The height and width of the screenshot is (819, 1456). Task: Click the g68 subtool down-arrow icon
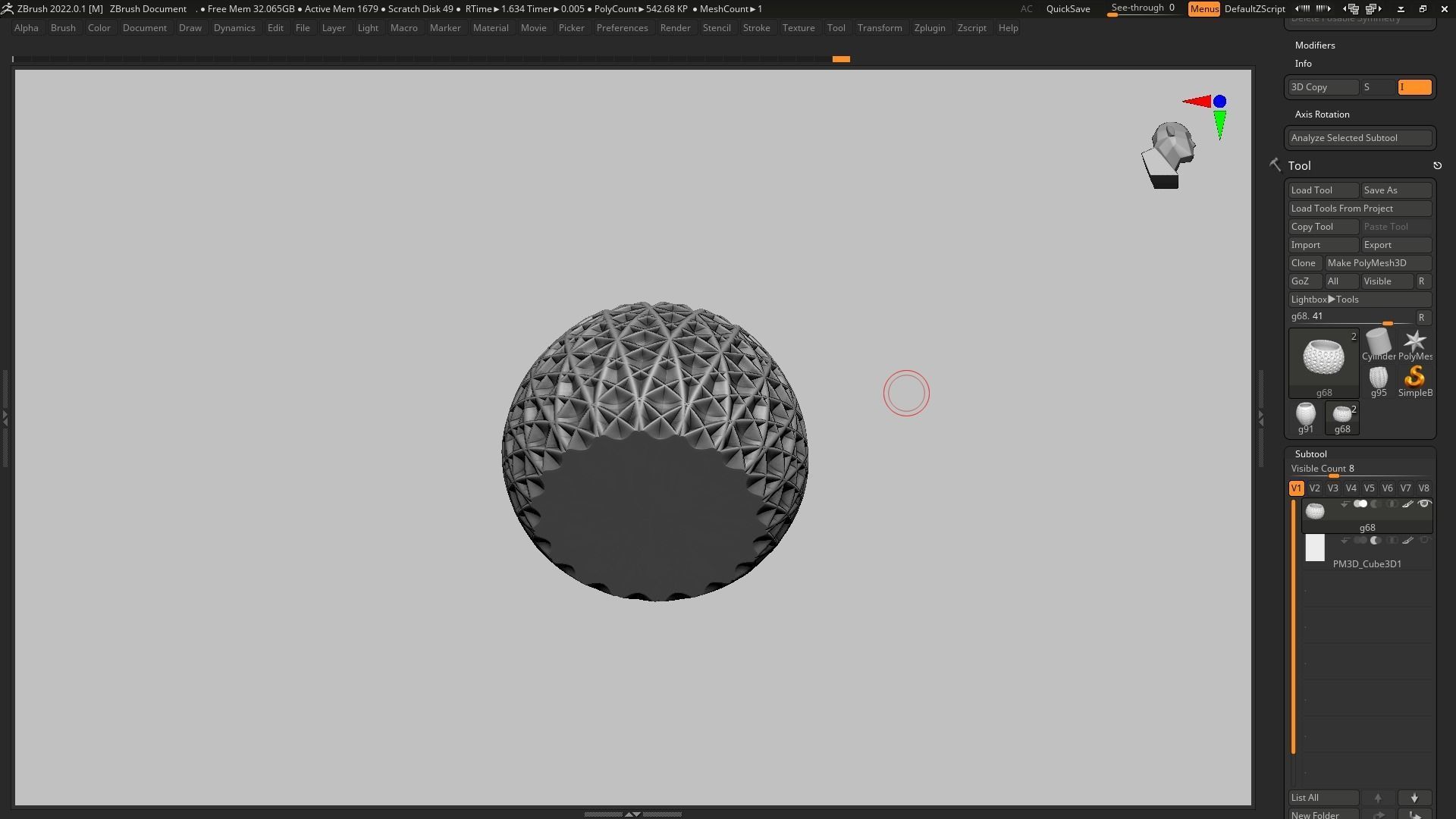(1345, 504)
